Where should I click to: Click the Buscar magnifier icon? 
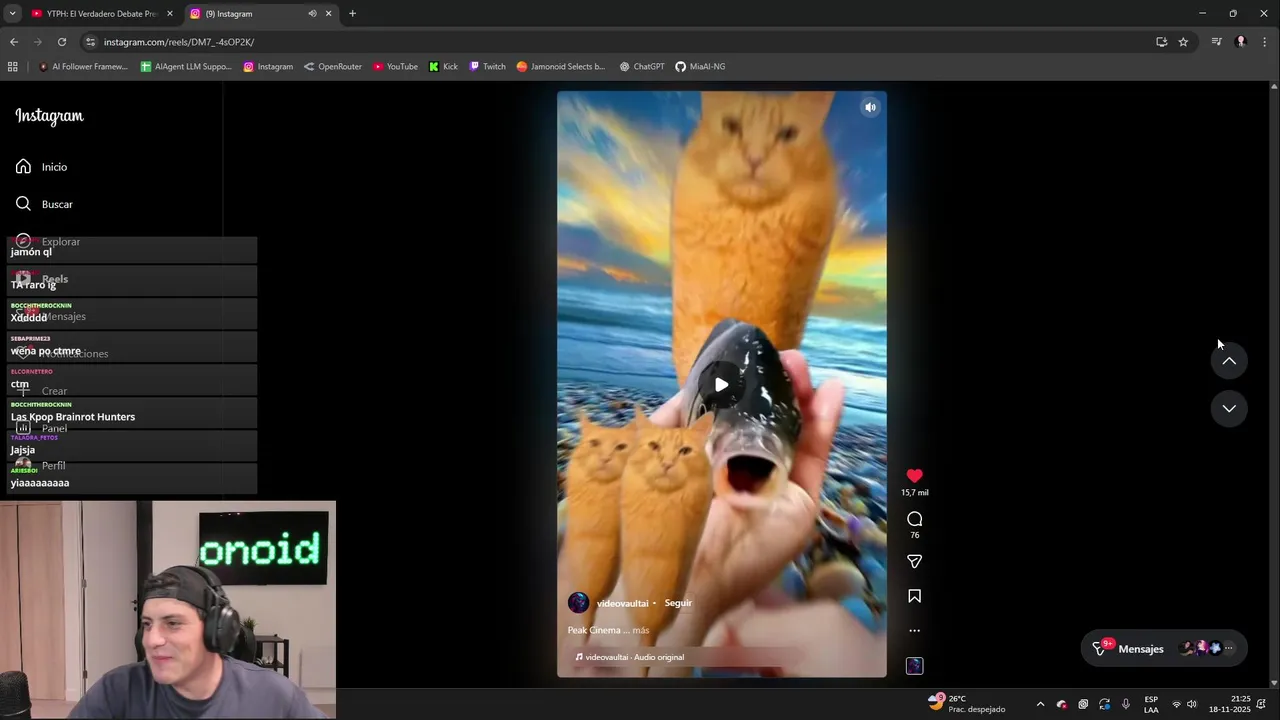[x=23, y=204]
